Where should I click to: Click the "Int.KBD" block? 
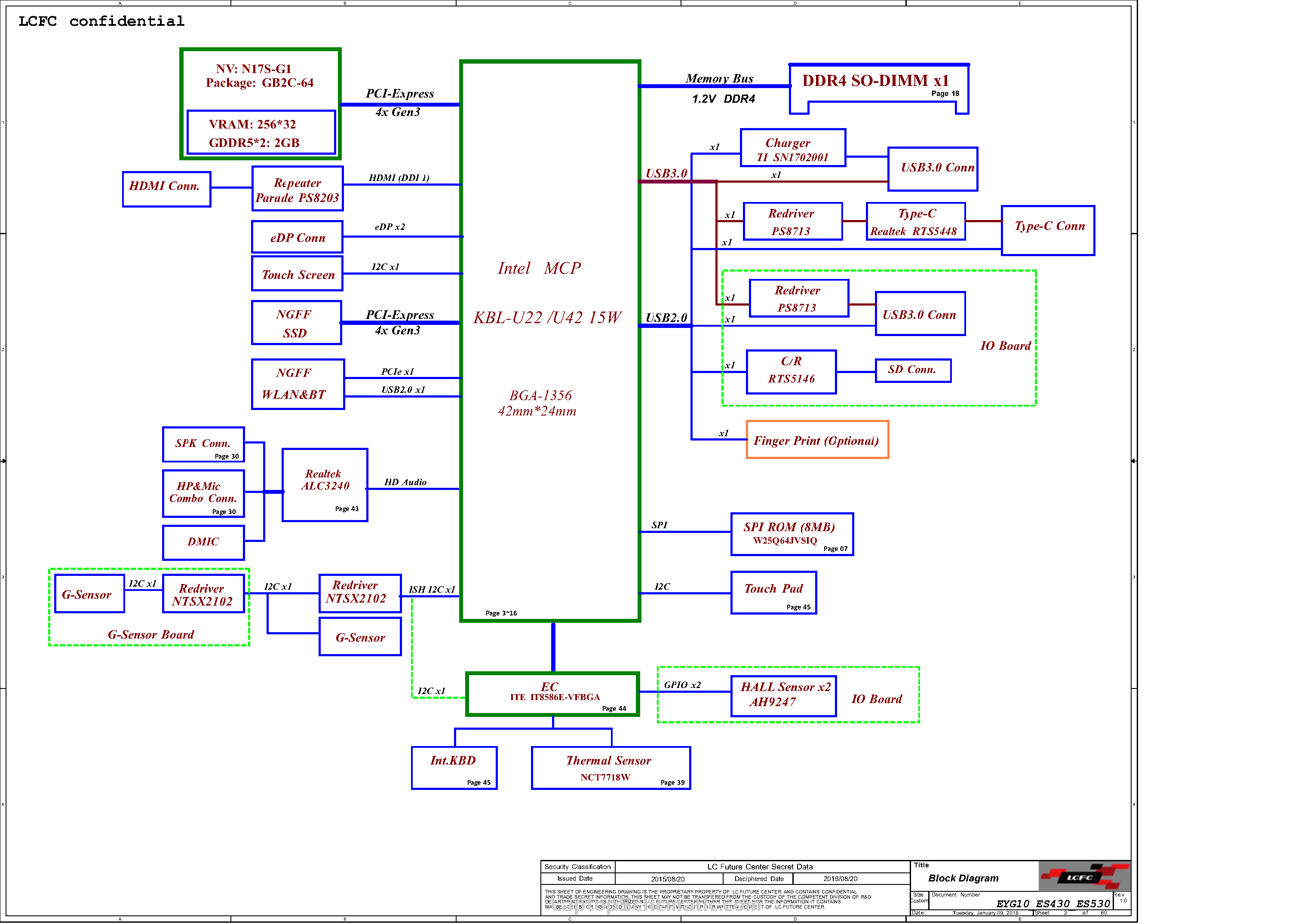click(454, 768)
